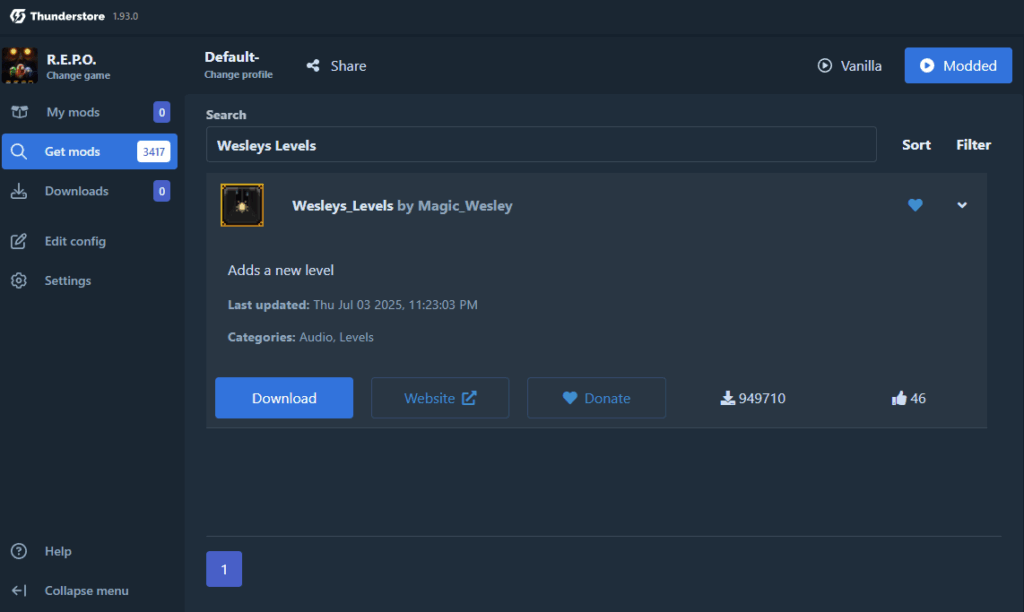Click the Thunderstore logo icon

pos(18,16)
